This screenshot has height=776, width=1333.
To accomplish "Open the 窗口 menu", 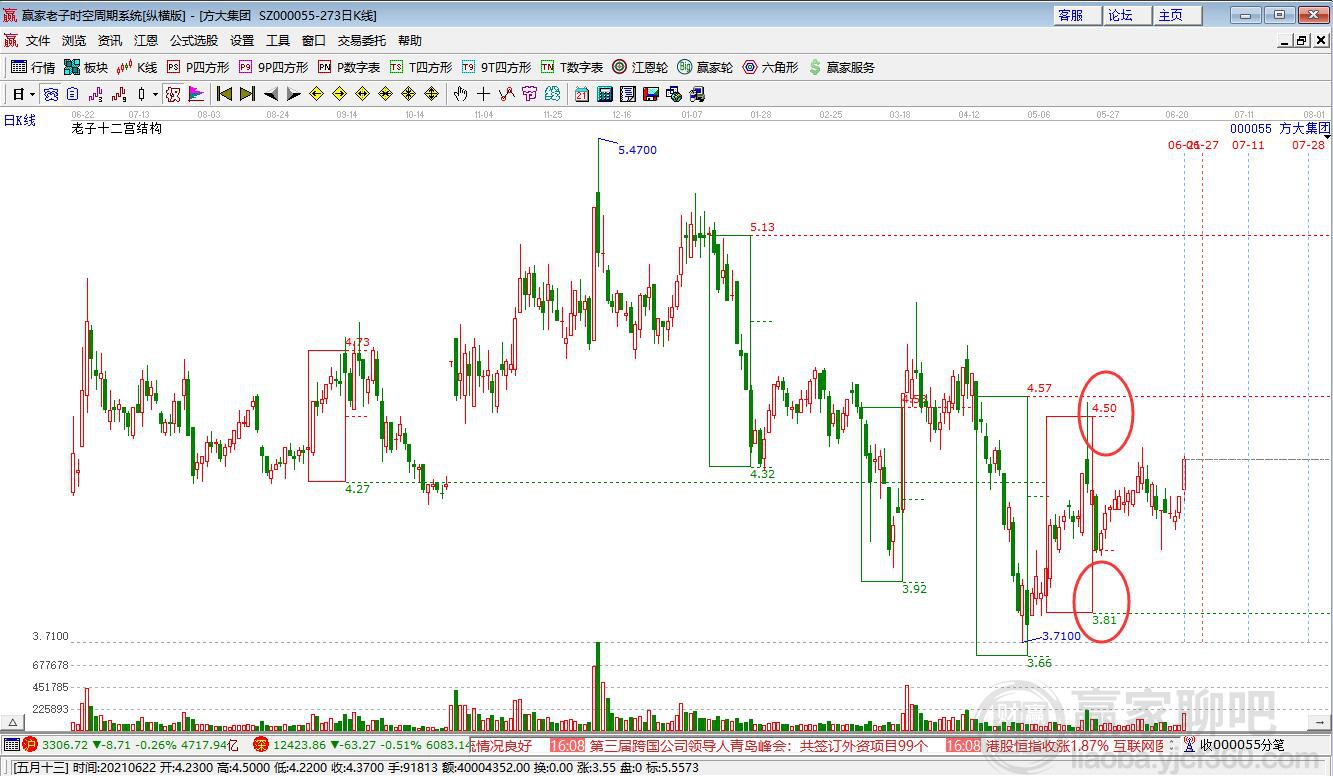I will tap(314, 41).
